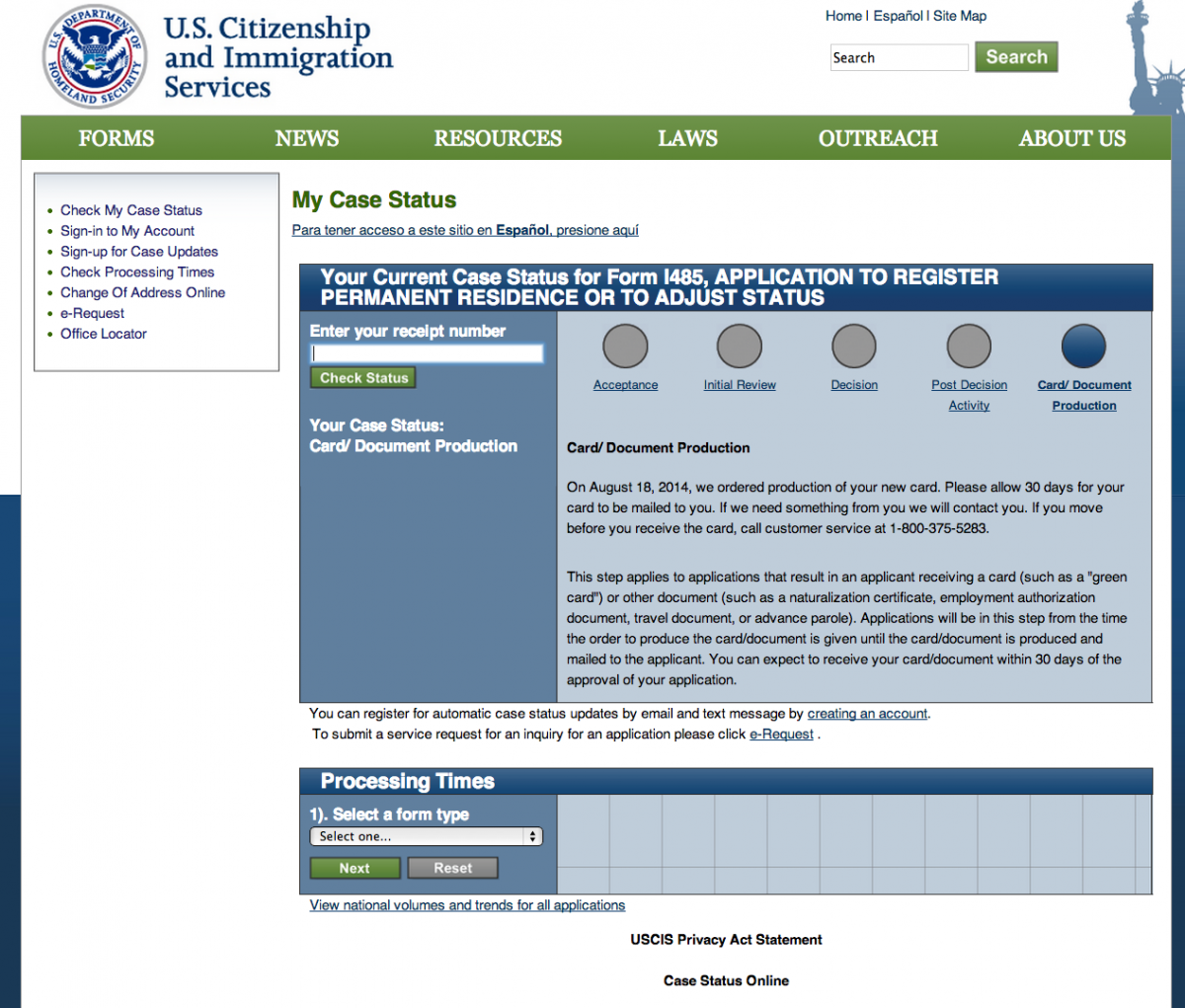The image size is (1185, 1008).
Task: Click the Your Case Status label
Action: (377, 426)
